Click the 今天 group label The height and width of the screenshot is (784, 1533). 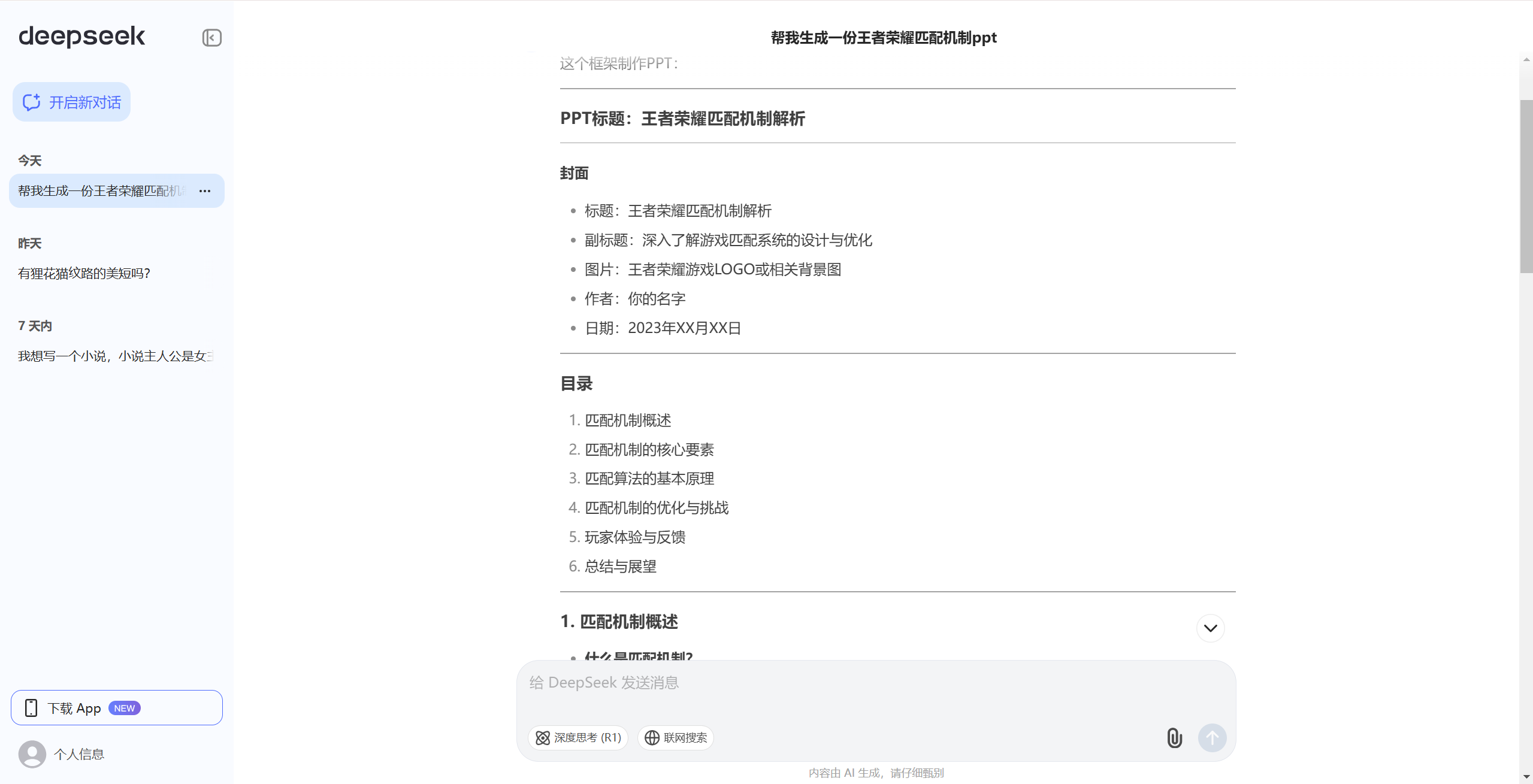click(x=30, y=161)
